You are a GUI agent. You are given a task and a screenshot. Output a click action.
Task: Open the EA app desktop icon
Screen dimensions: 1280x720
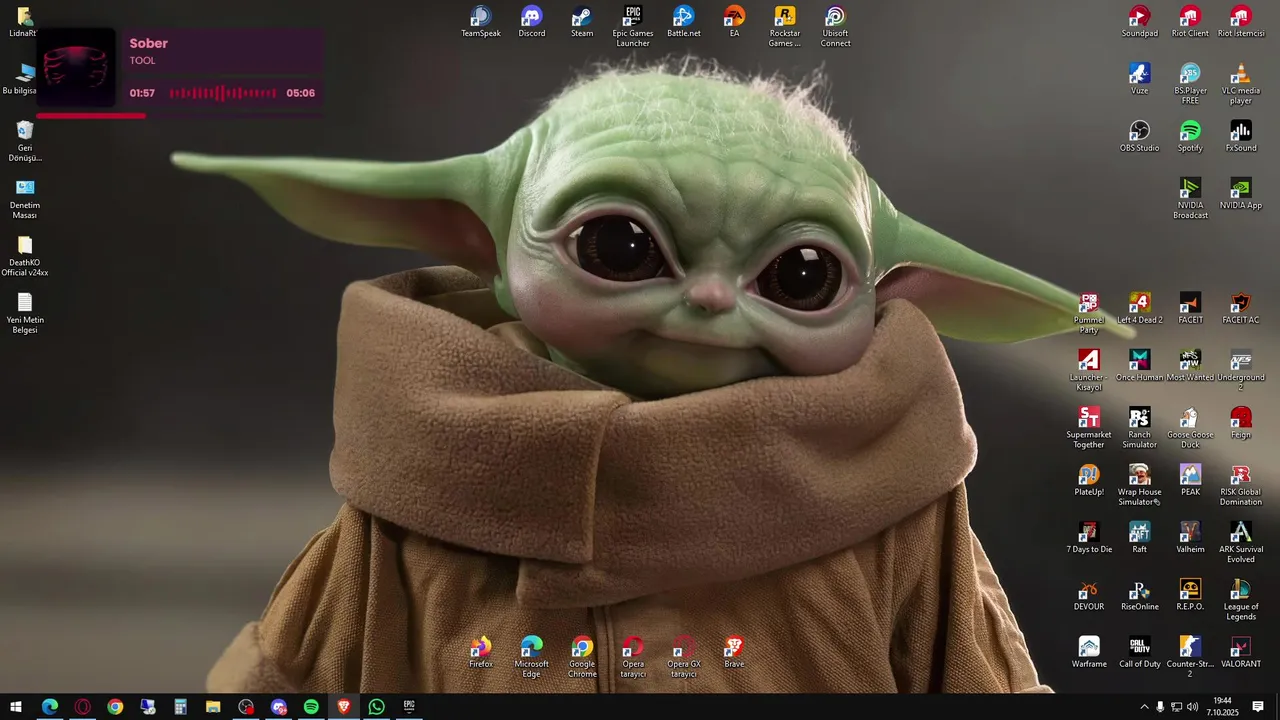[x=734, y=22]
